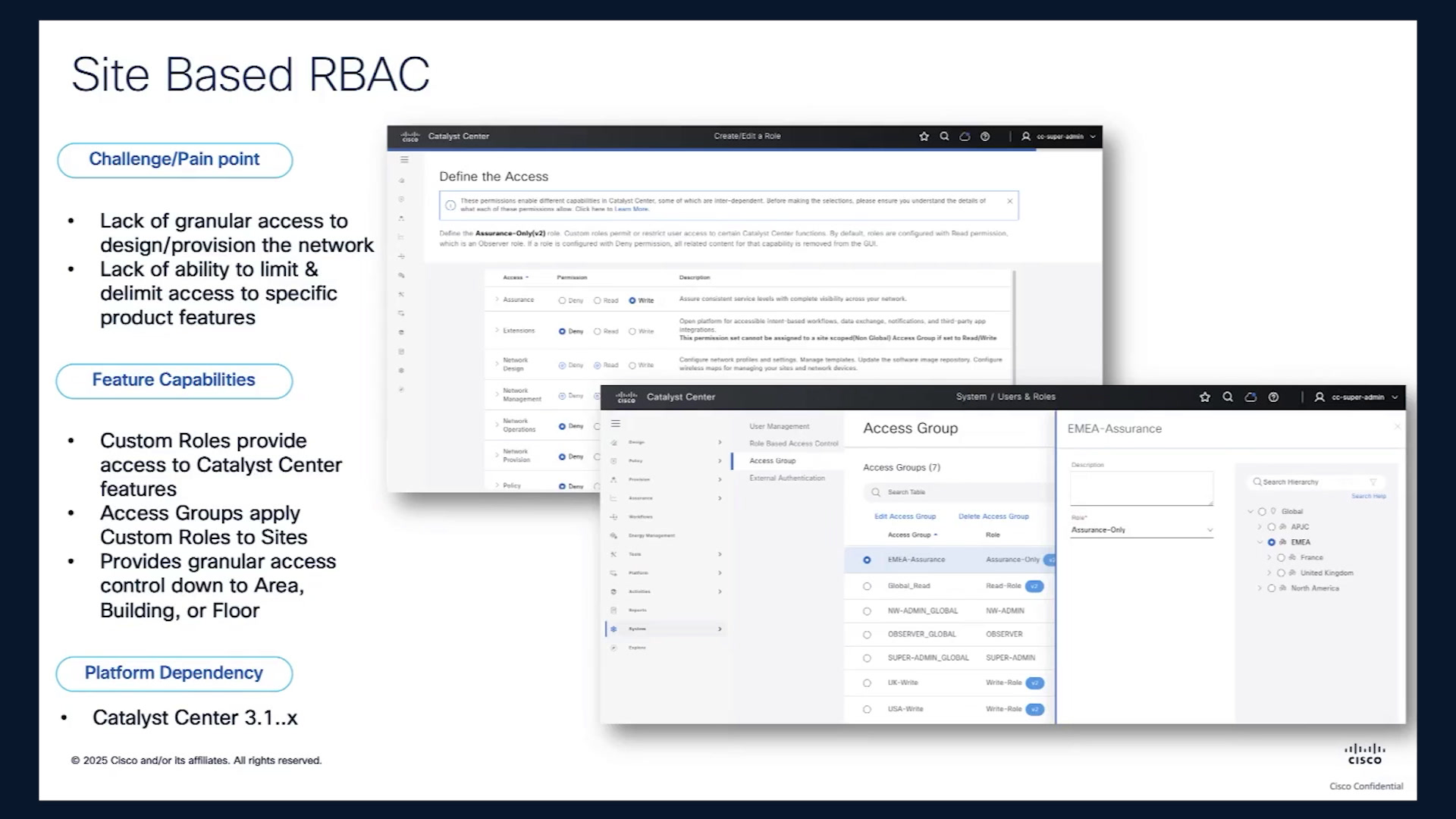Dismiss the permissions info banner

pyautogui.click(x=1009, y=201)
